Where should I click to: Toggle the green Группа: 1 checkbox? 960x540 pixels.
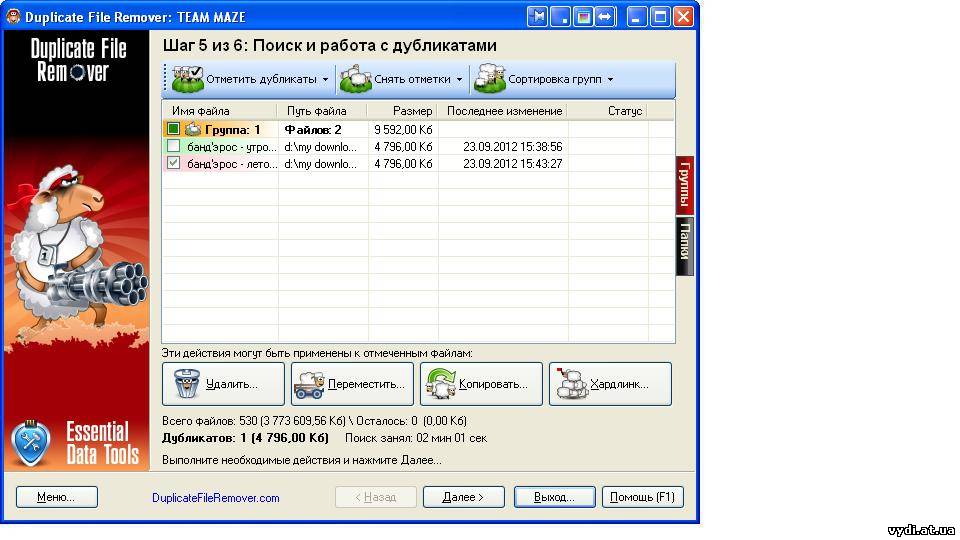coord(173,129)
